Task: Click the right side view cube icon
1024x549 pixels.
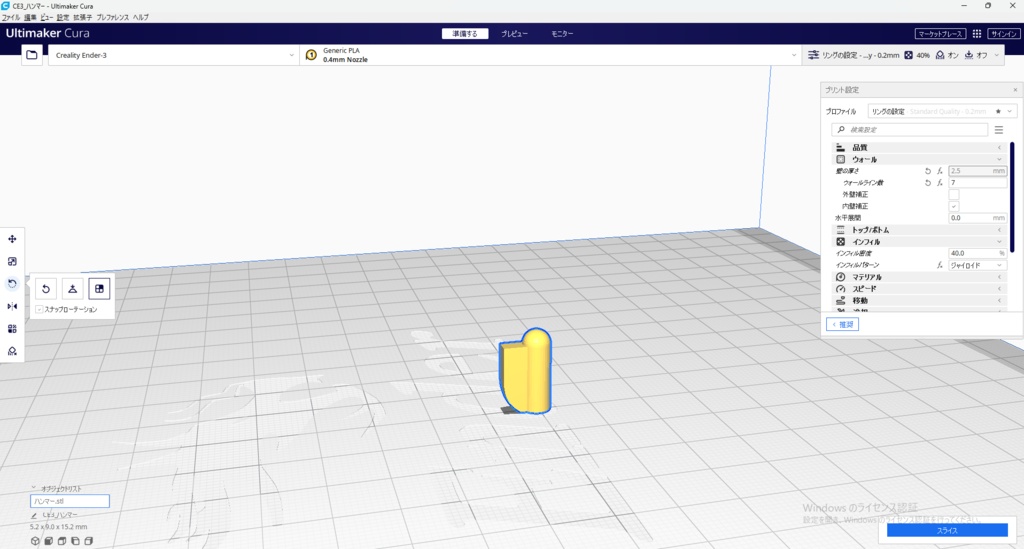Action: pos(89,541)
